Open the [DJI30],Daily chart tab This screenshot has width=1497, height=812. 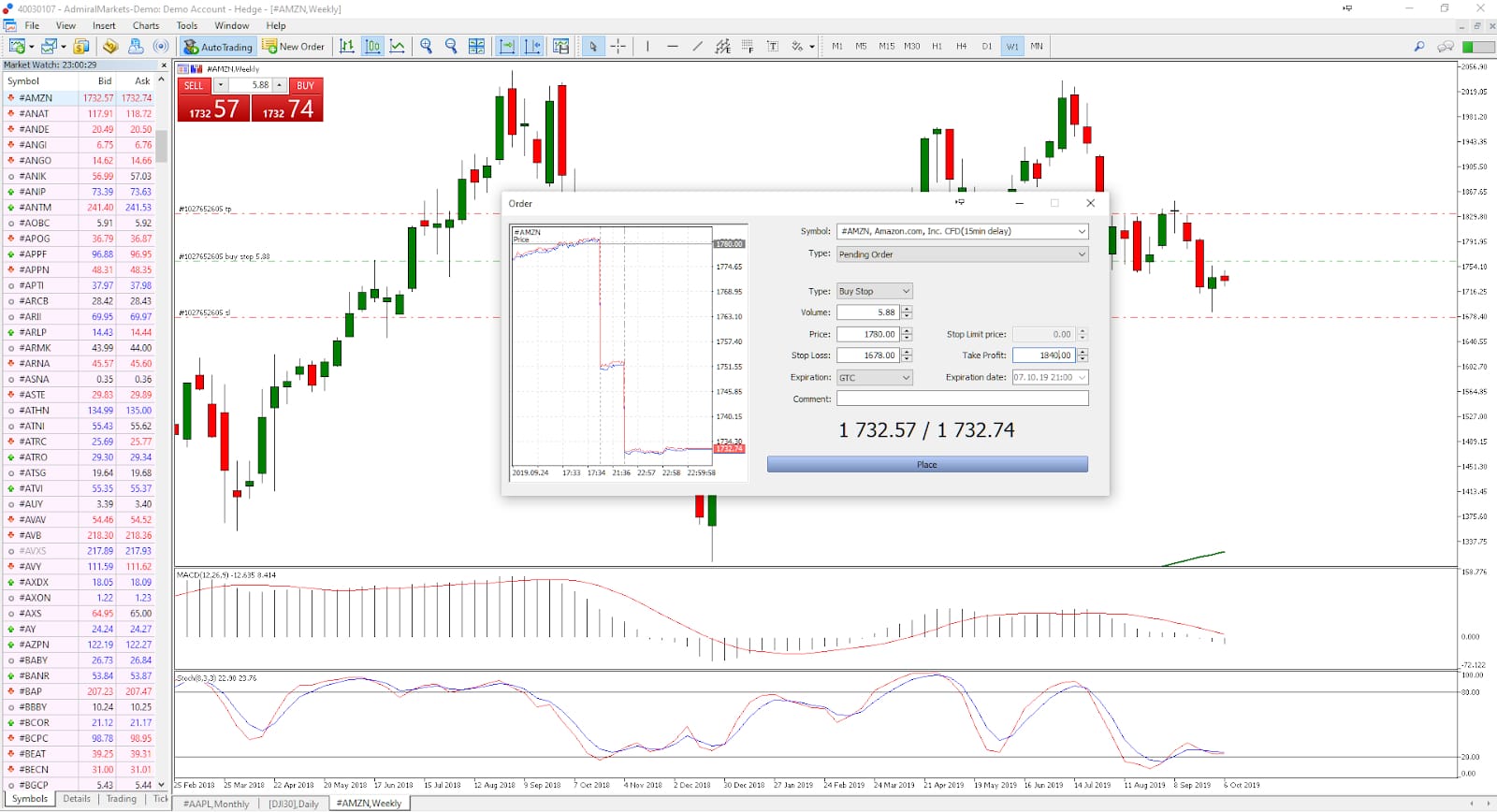294,804
